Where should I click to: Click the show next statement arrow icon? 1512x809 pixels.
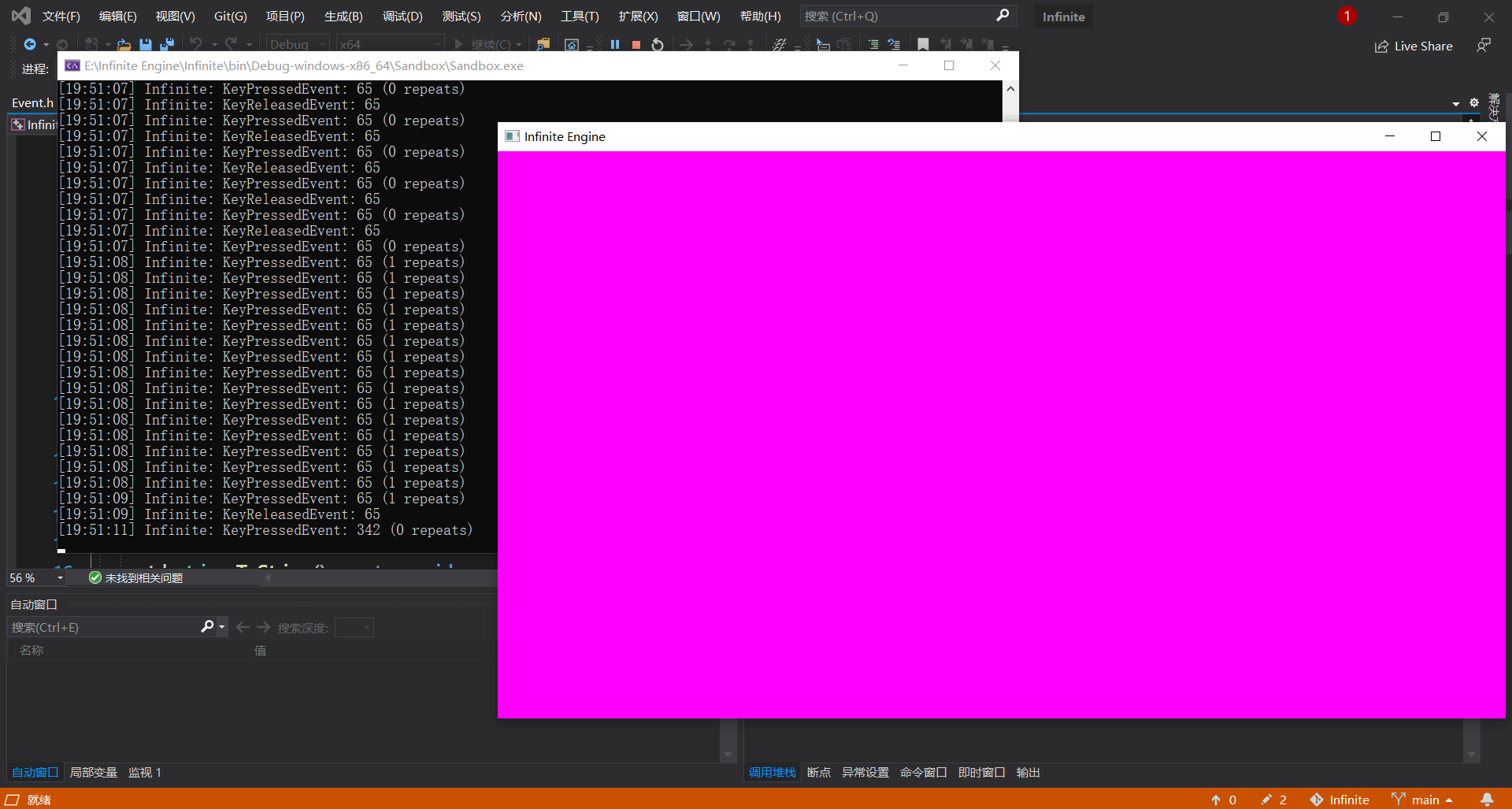click(687, 45)
